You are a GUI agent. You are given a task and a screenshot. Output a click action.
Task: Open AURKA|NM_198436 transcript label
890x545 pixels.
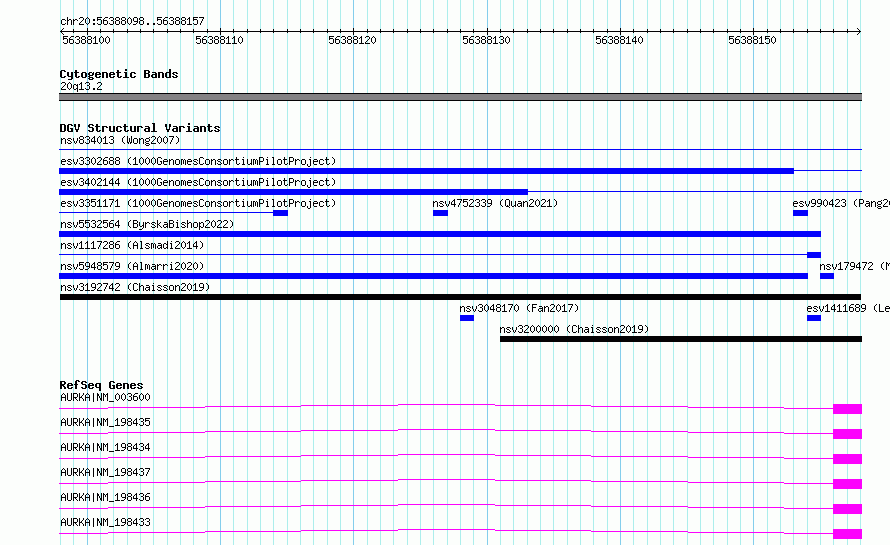(x=106, y=497)
